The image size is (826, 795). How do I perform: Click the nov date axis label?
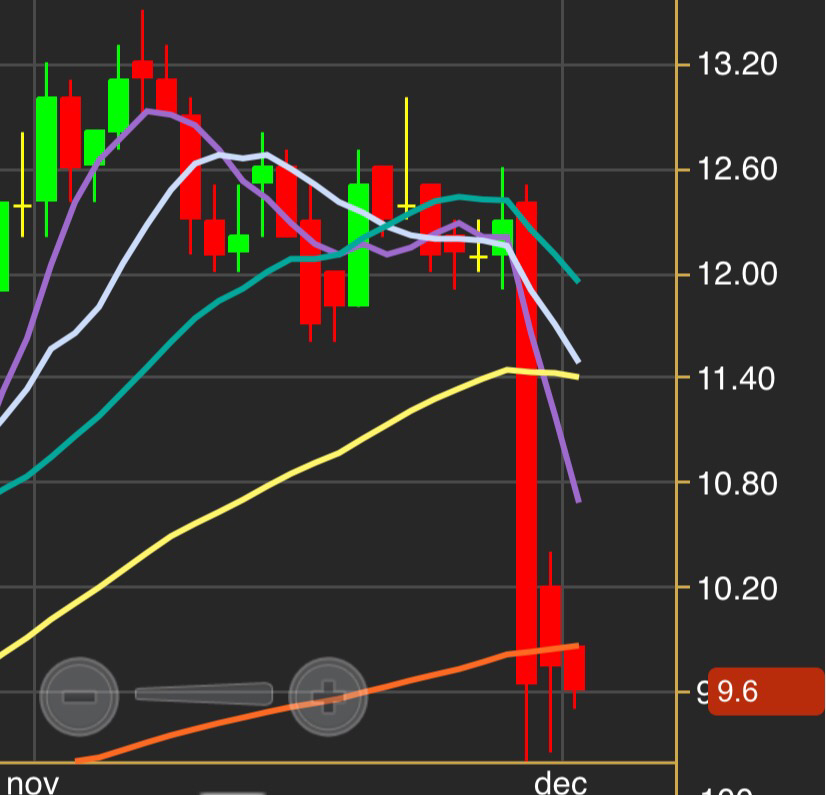33,783
